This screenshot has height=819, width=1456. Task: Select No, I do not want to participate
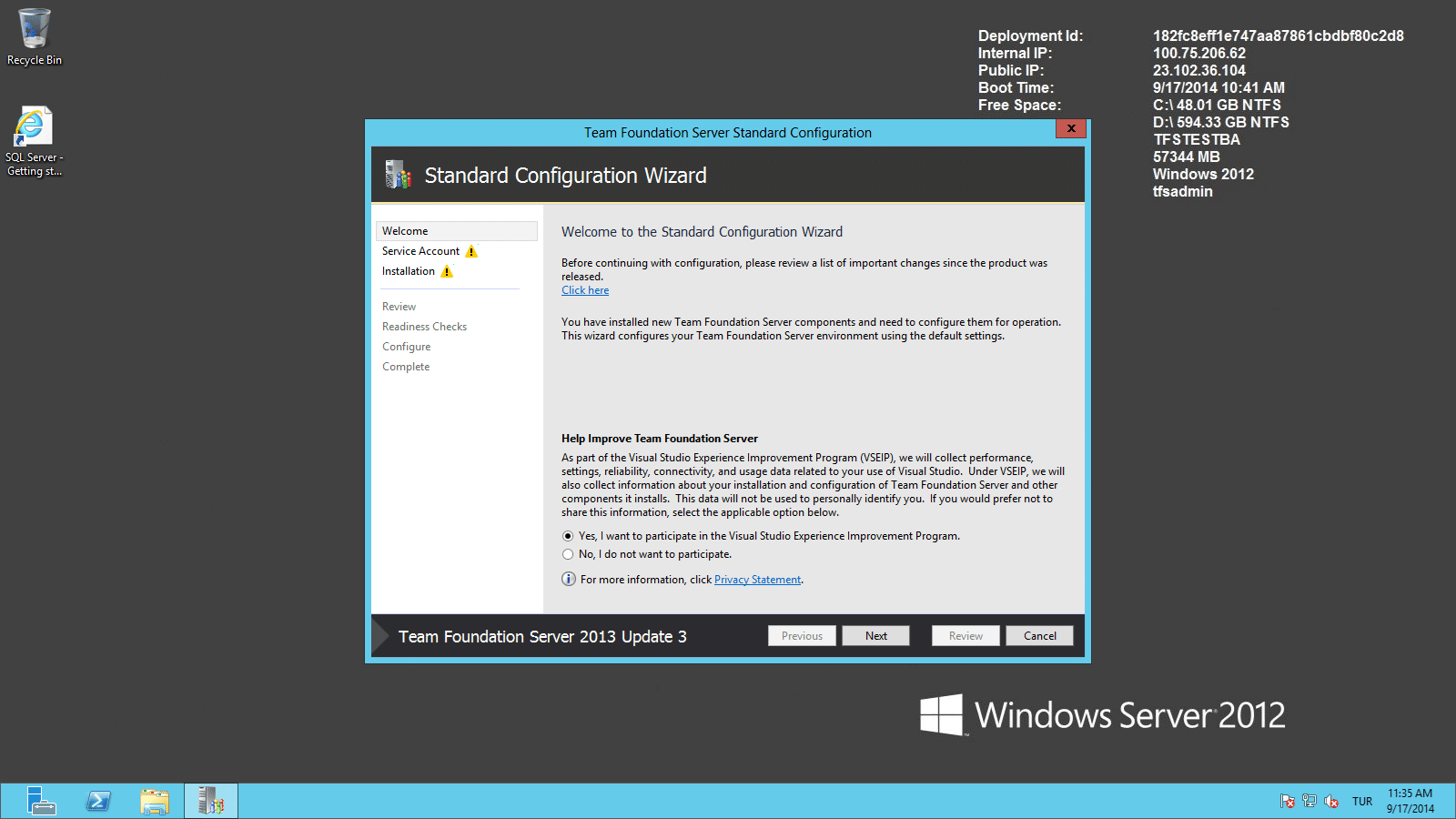coord(567,554)
